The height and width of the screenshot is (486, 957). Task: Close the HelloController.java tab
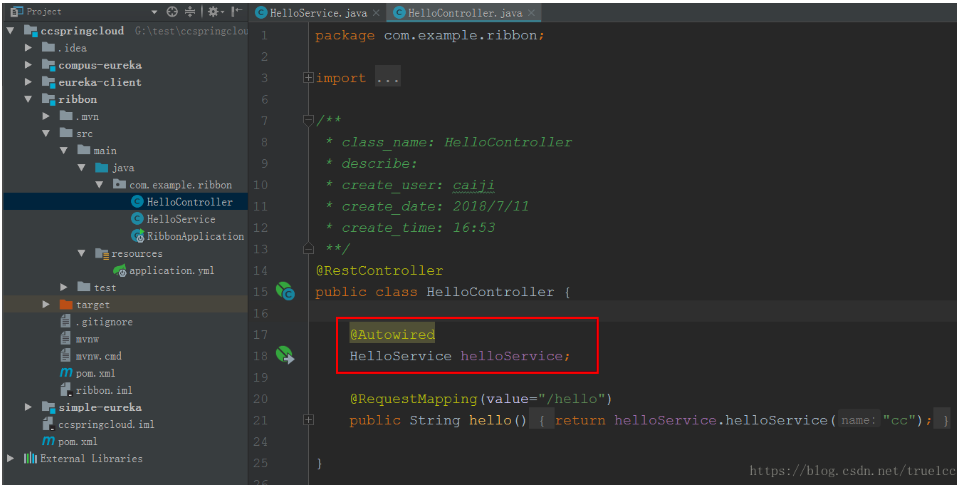click(532, 13)
